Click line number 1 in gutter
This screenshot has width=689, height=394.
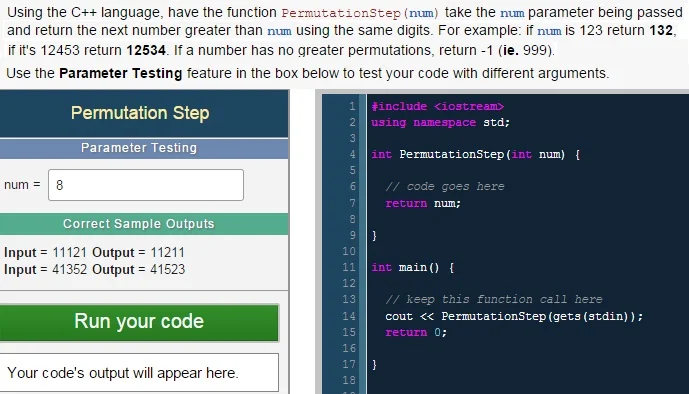(x=352, y=106)
